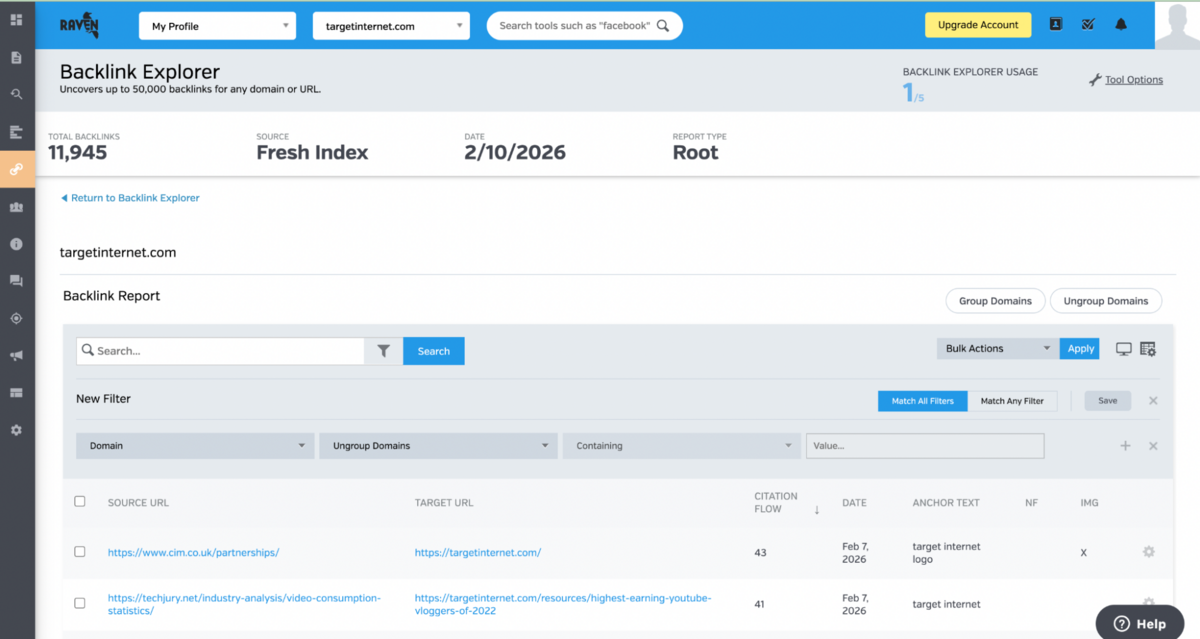The width and height of the screenshot is (1200, 639).
Task: Expand the Bulk Actions dropdown
Action: pos(998,348)
